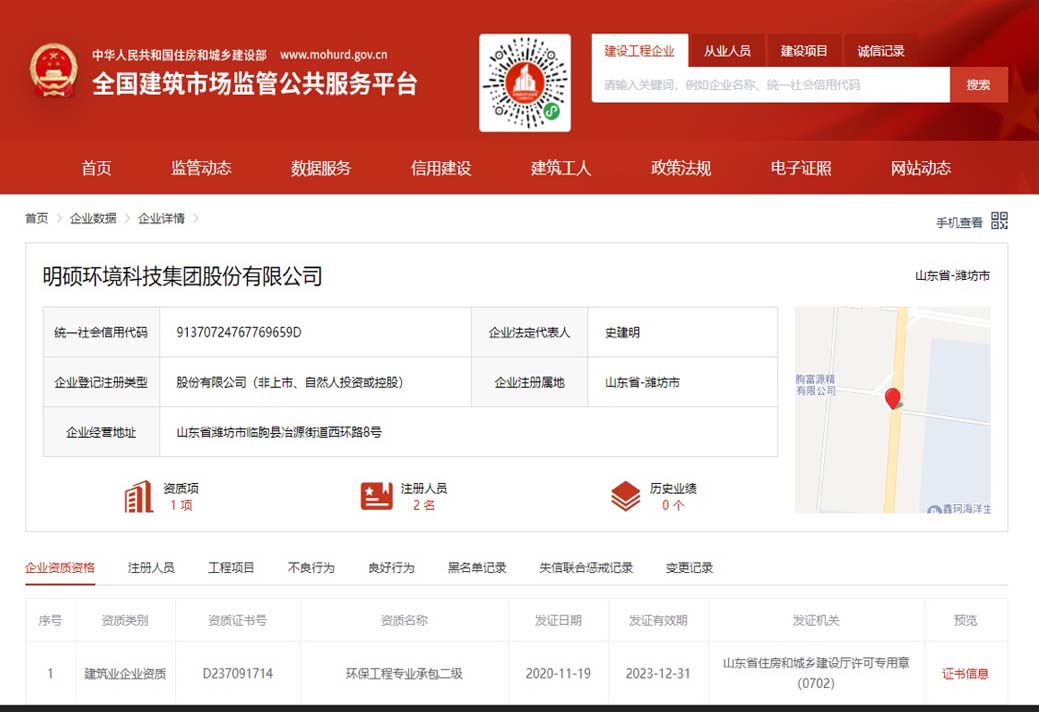1039x712 pixels.
Task: Click the issue date 2020-11-19
Action: point(558,674)
